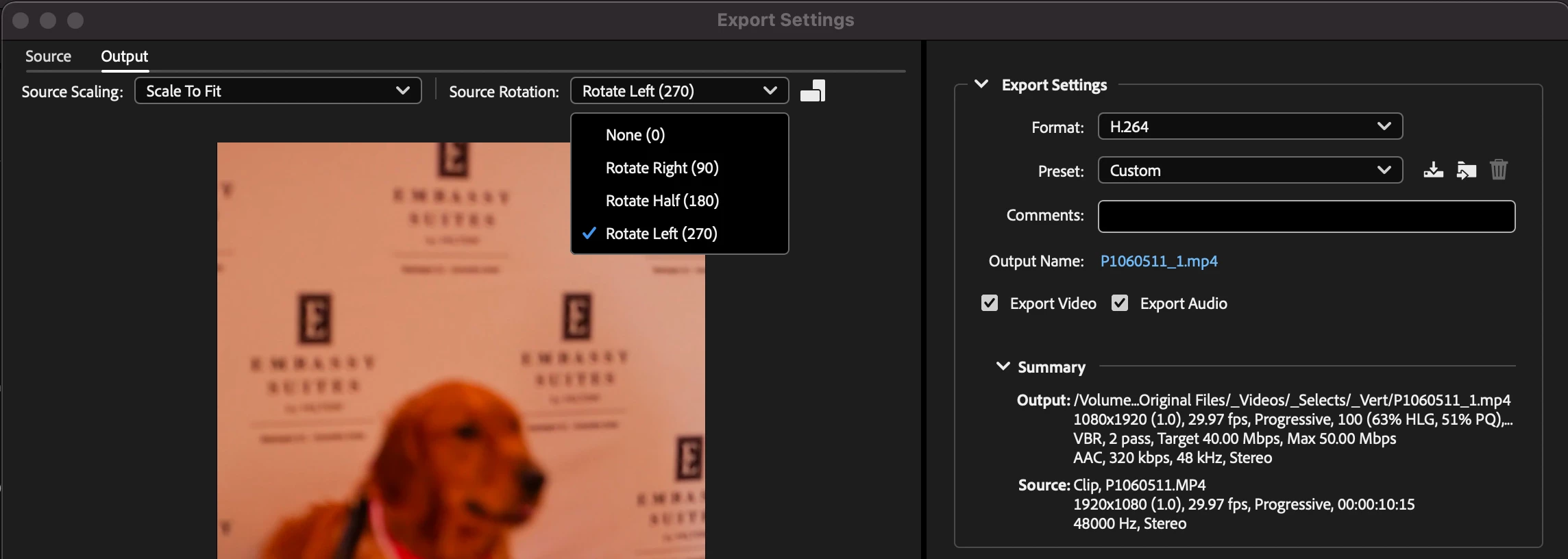Click the 1920x1080 source resolution text
Viewport: 1568px width, 559px height.
1244,504
